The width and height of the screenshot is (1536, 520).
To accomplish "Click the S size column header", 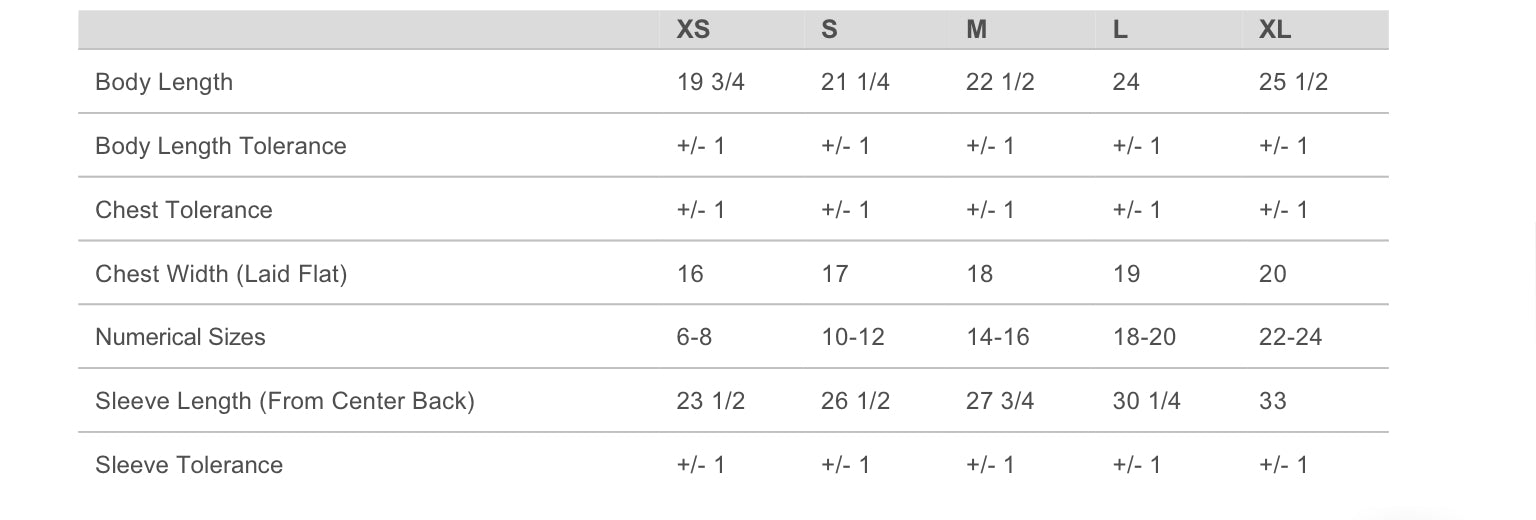I will coord(829,30).
